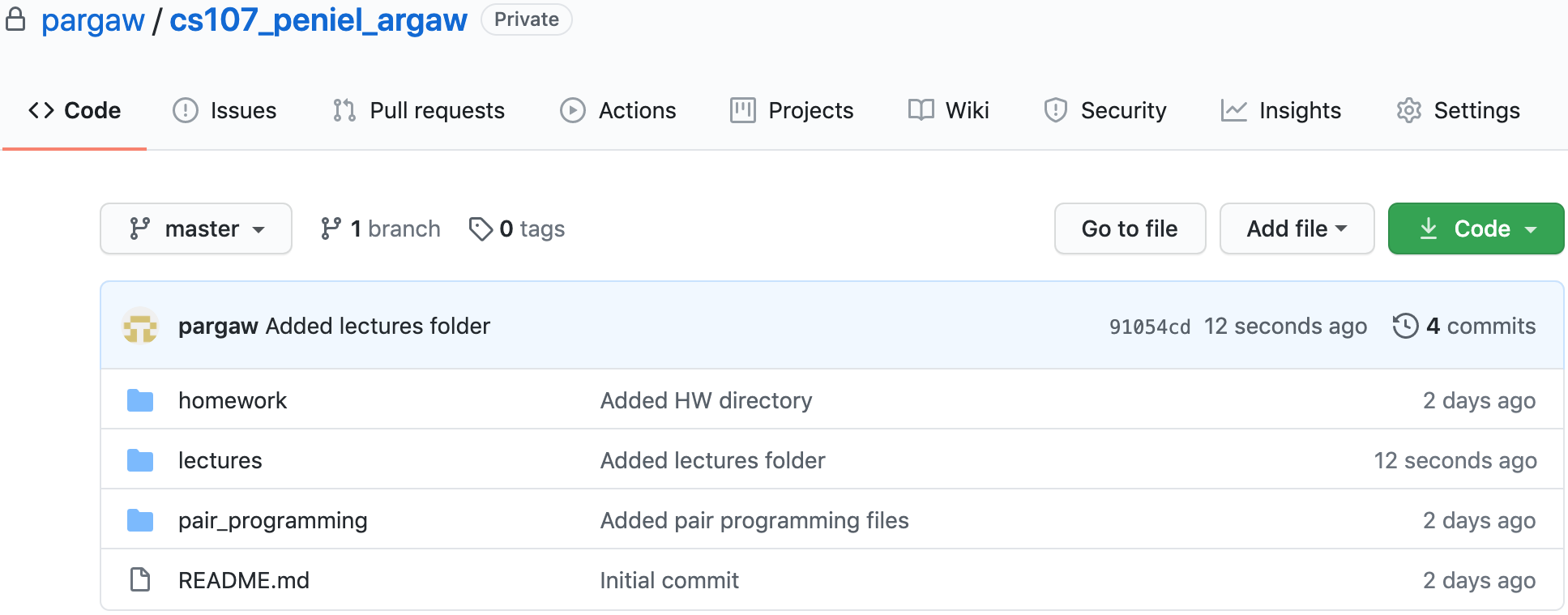Open Added lectures folder commit in lectures row
The height and width of the screenshot is (615, 1568).
click(712, 460)
